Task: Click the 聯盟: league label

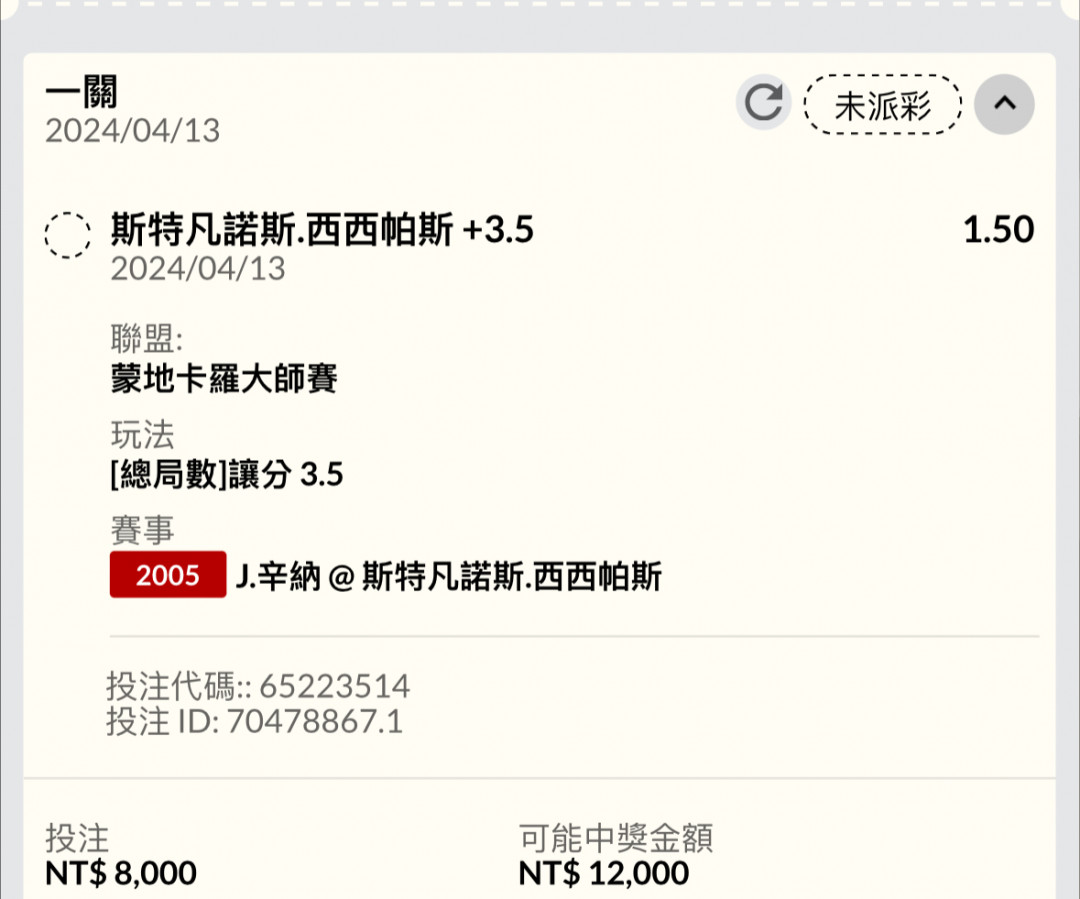Action: [147, 339]
